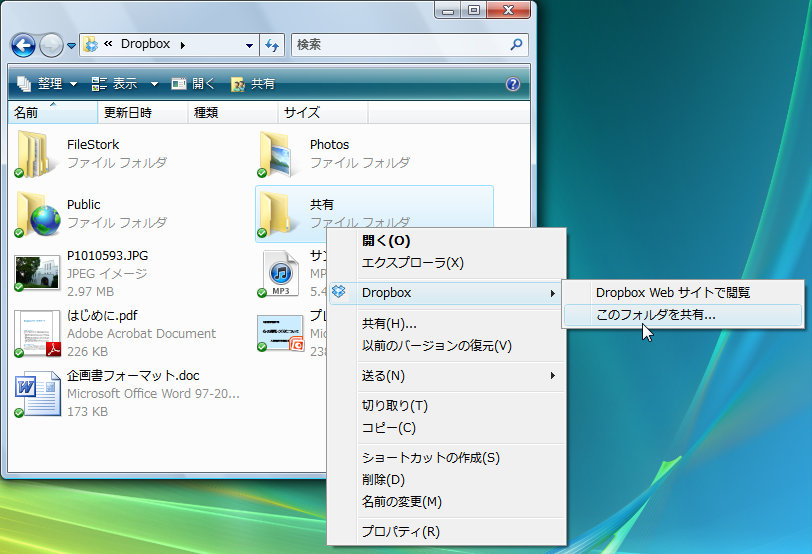Screen dimensions: 812x554
Task: Click the magnifier search icon
Action: 516,45
